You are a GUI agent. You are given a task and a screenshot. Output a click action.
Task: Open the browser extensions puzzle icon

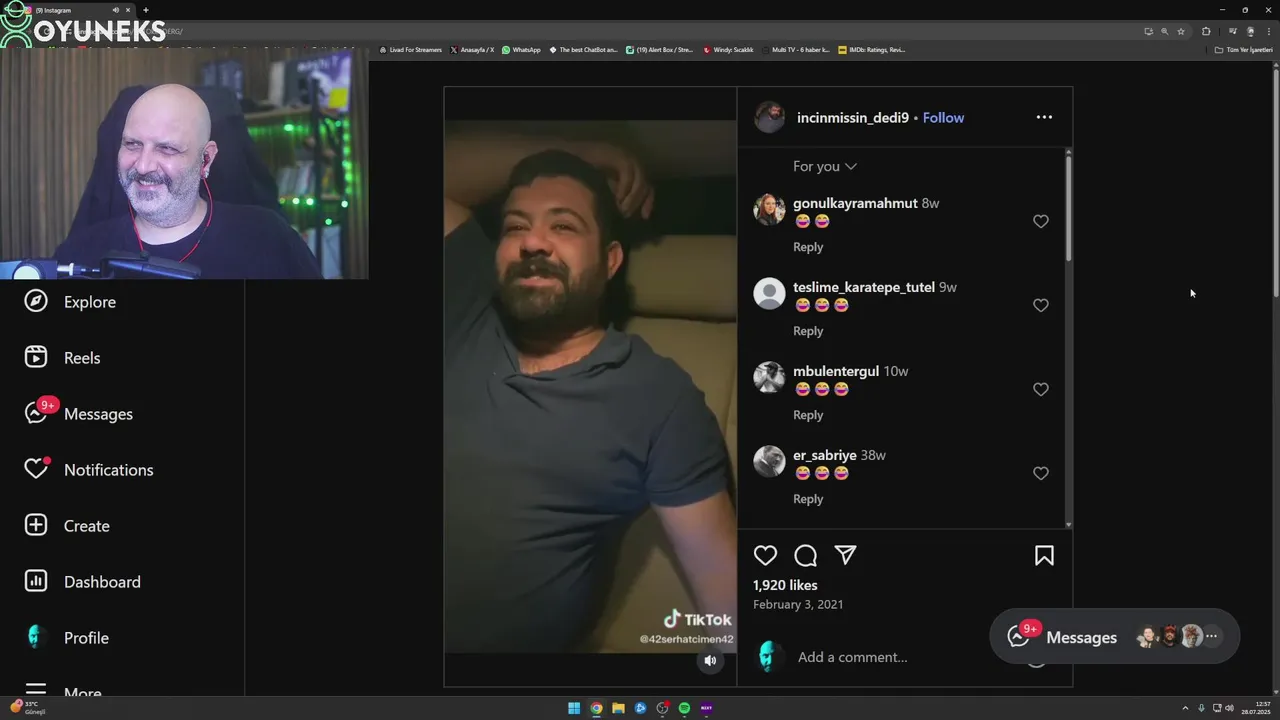(1206, 31)
